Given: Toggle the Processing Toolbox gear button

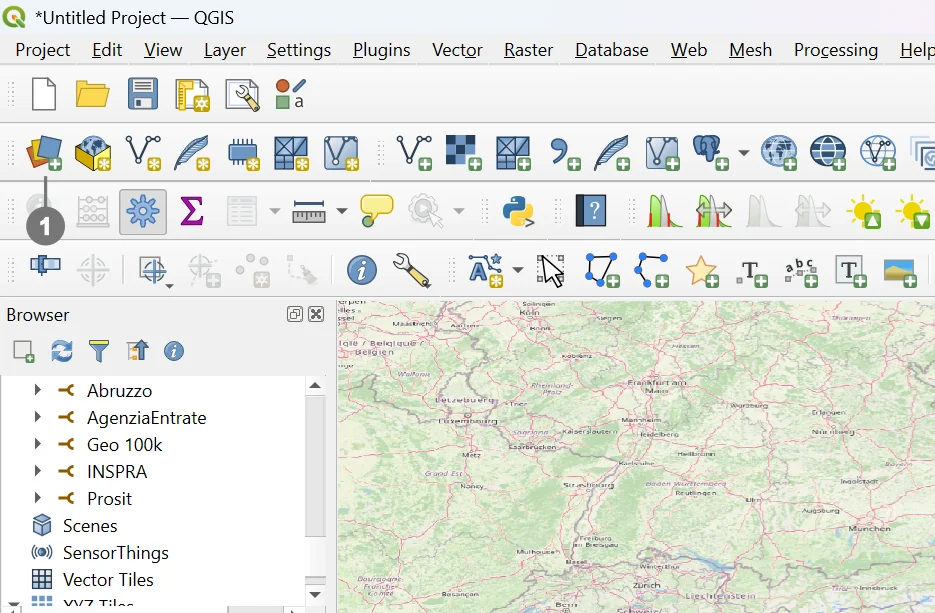Looking at the screenshot, I should [143, 211].
